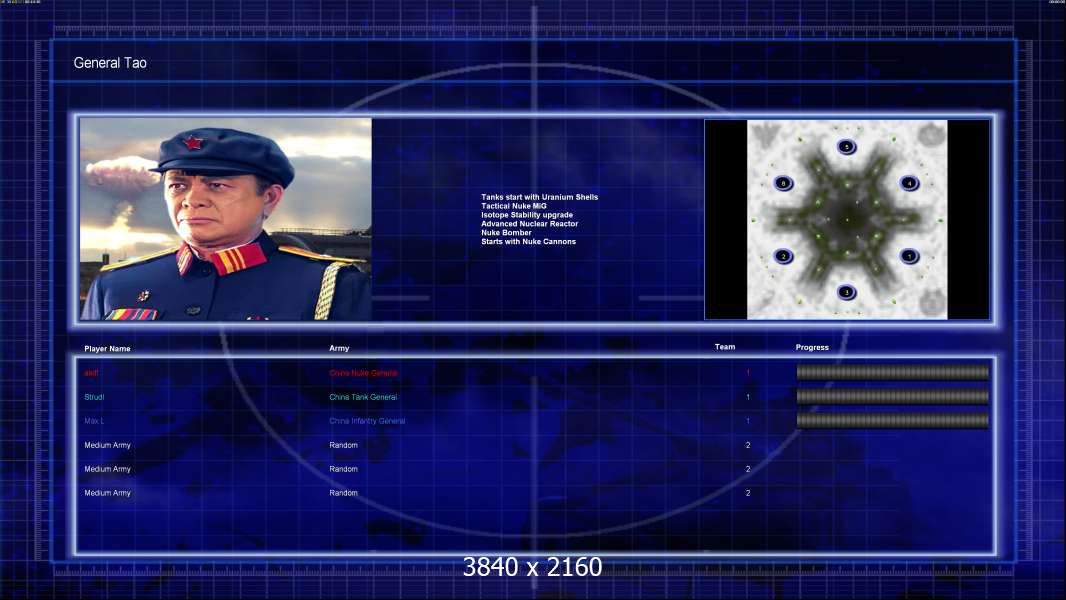Viewport: 1066px width, 600px height.
Task: Select the player name Max L
Action: [x=94, y=421]
